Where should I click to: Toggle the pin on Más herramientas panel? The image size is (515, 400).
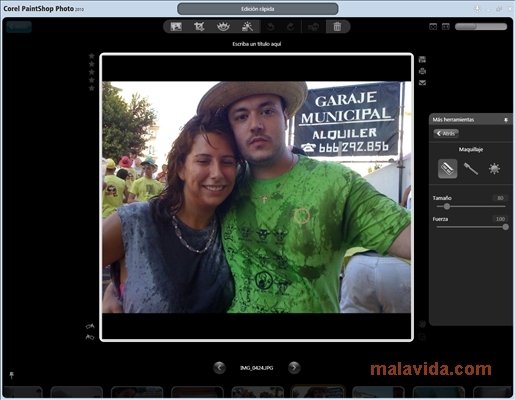[506, 120]
